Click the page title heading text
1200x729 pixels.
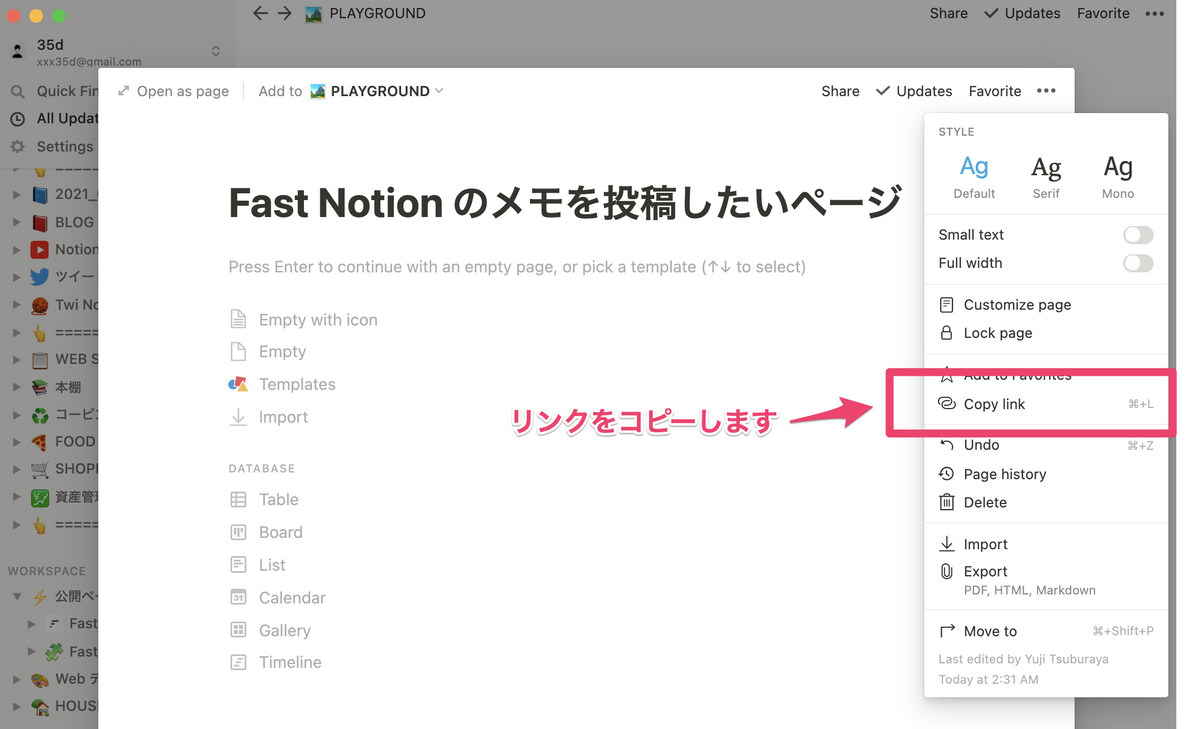coord(565,203)
